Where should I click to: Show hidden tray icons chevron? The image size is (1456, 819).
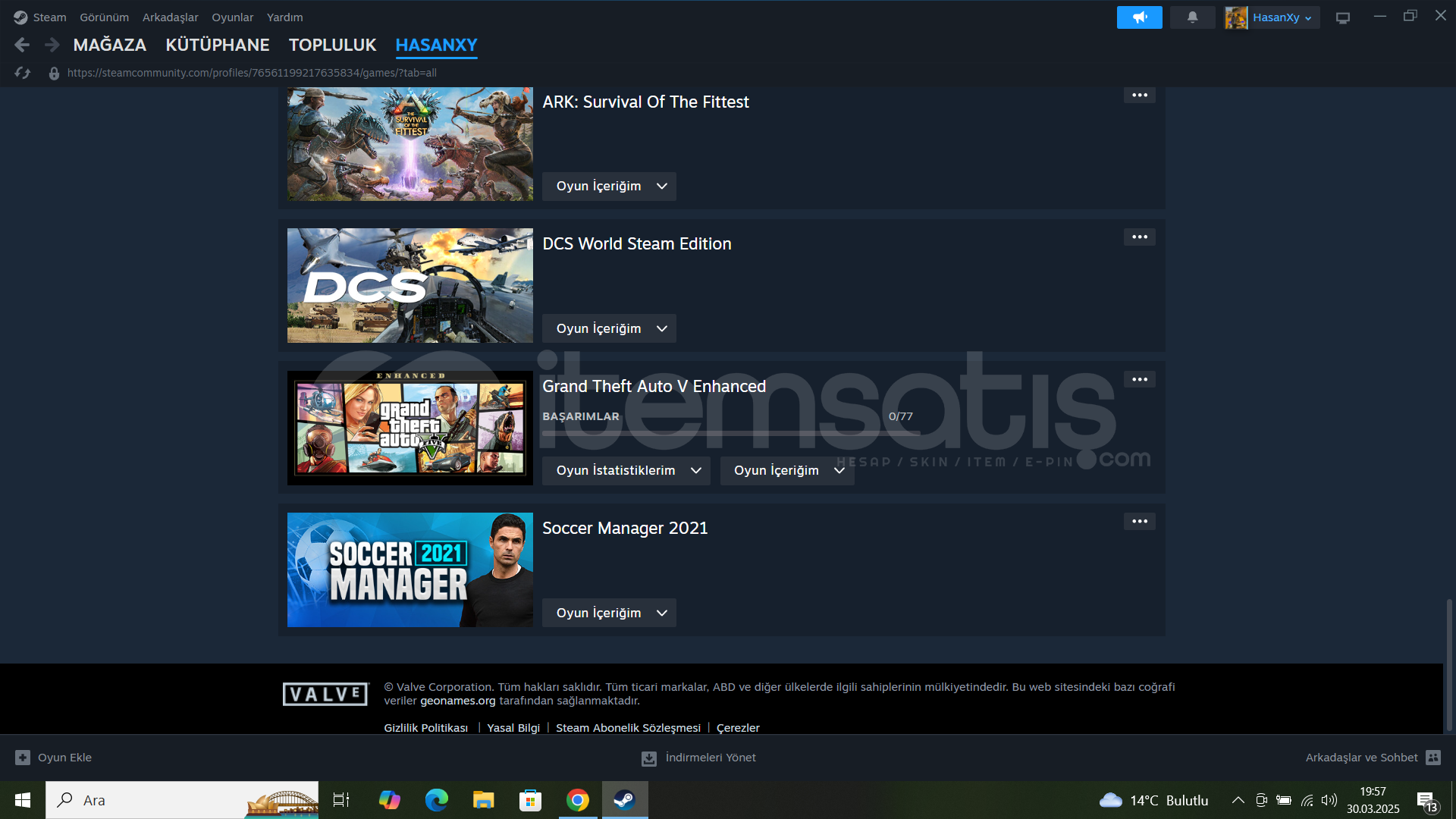point(1238,800)
